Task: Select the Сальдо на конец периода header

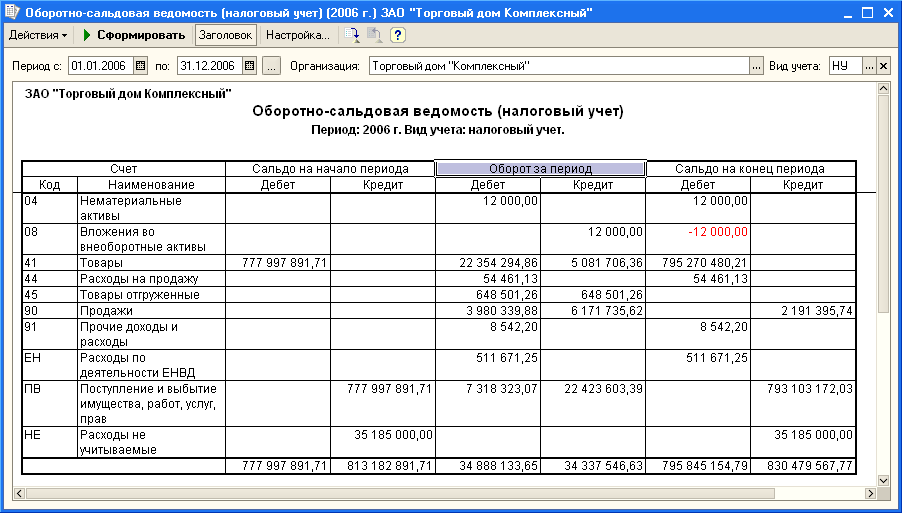Action: (750, 169)
